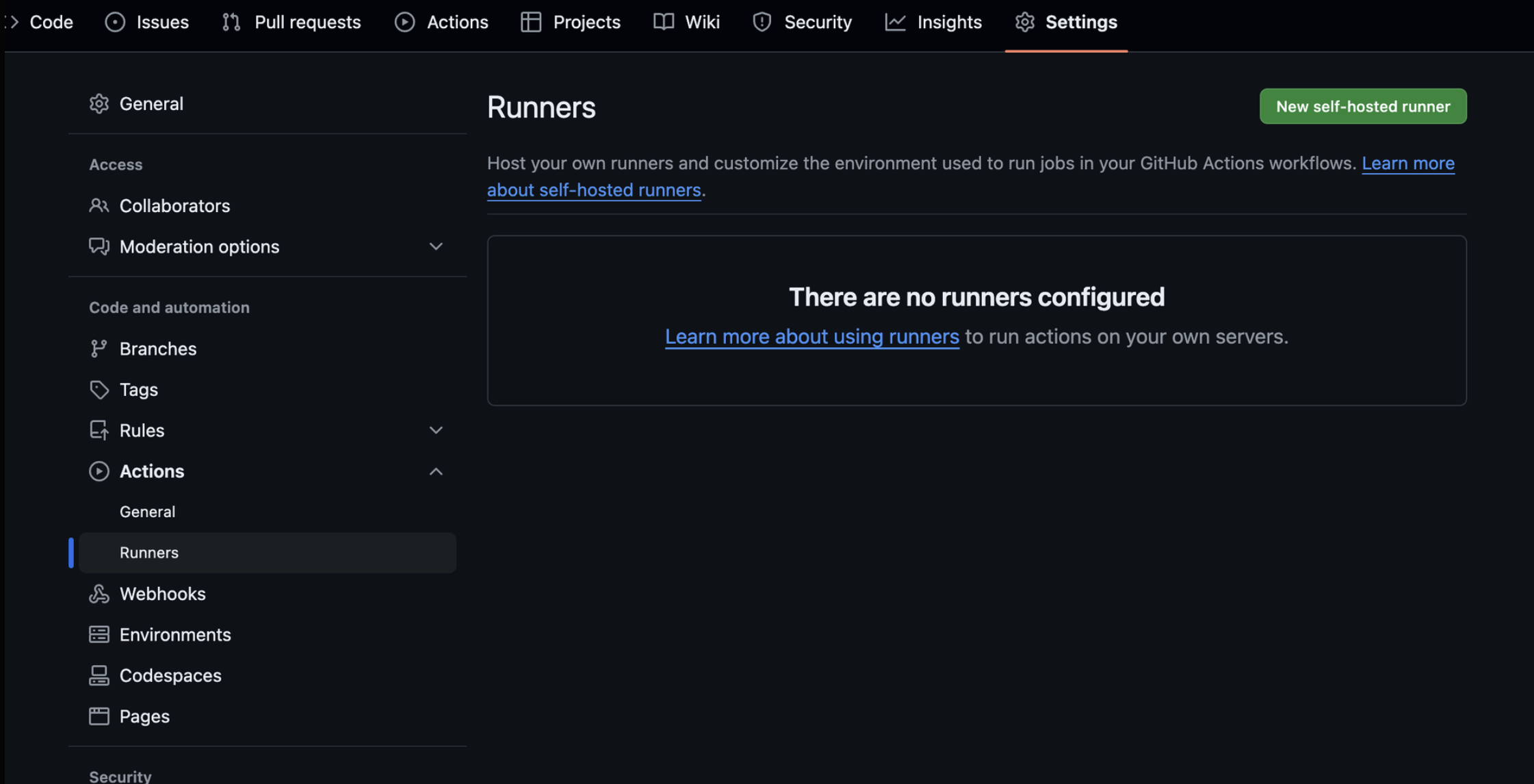Click the General gear icon in sidebar

coord(99,104)
